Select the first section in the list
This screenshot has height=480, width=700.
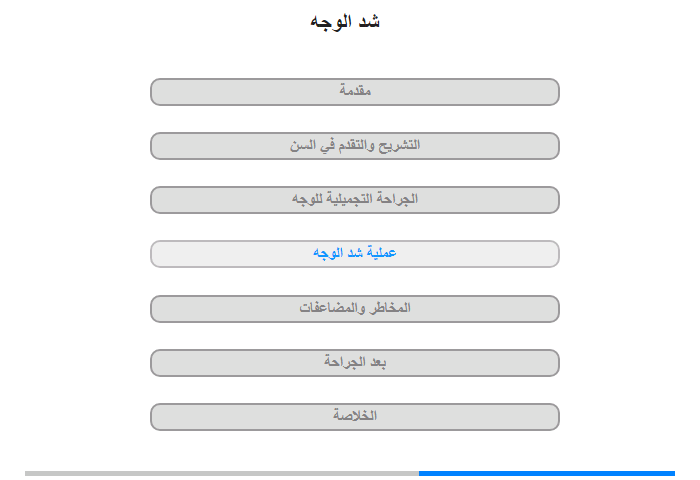(x=354, y=92)
